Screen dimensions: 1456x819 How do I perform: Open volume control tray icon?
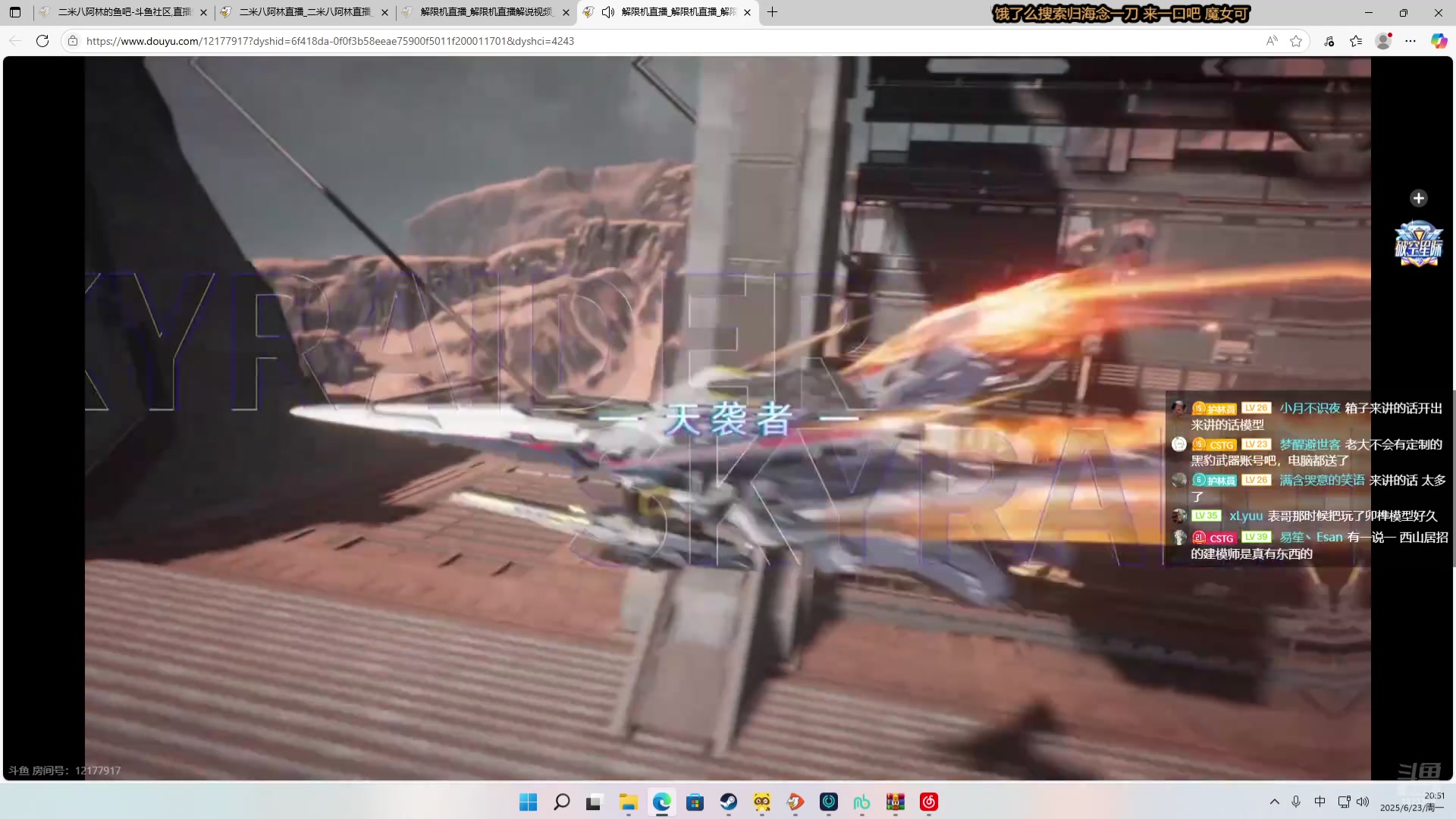pyautogui.click(x=1363, y=802)
